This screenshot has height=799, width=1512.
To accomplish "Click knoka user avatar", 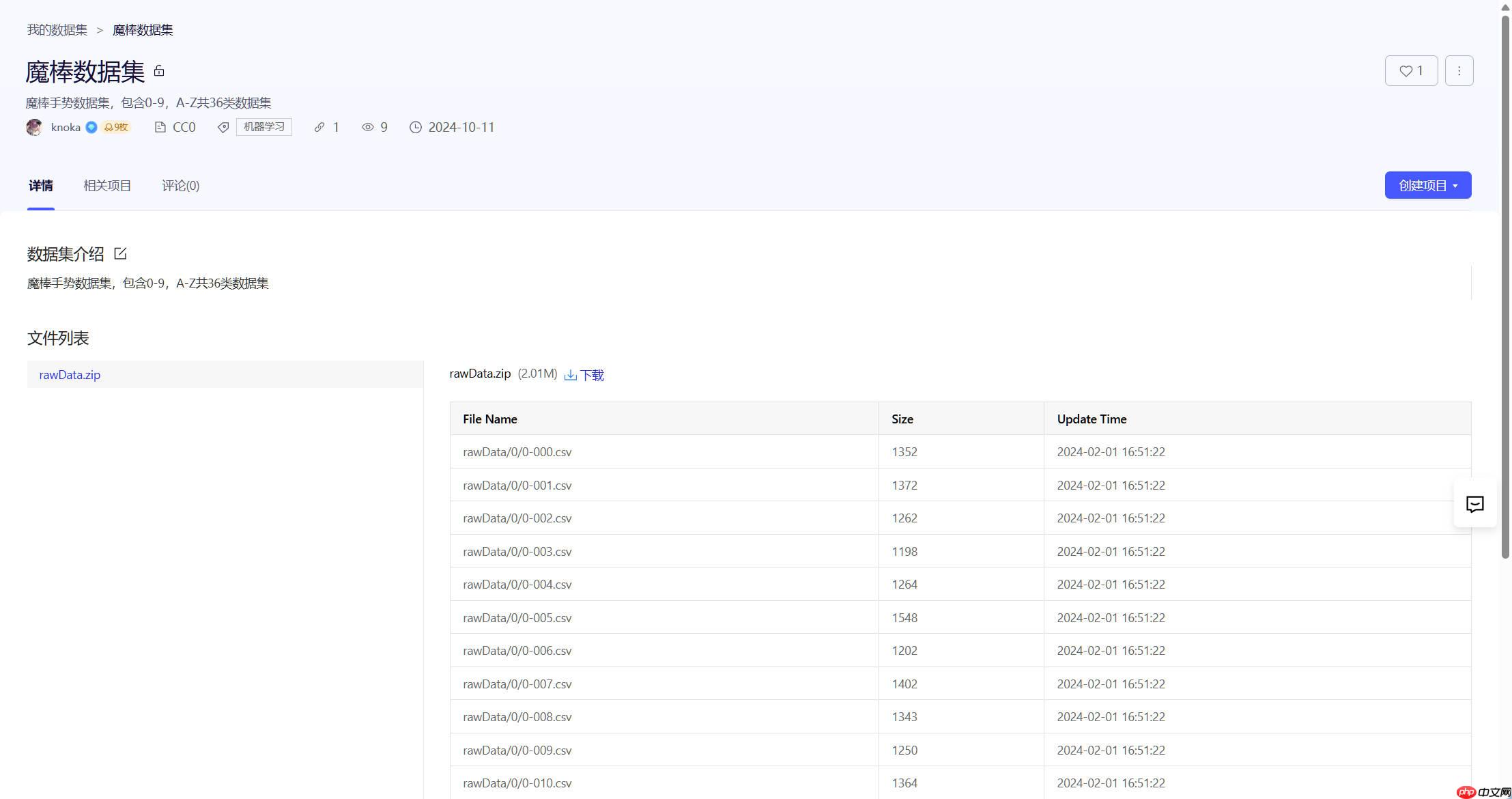I will click(34, 128).
